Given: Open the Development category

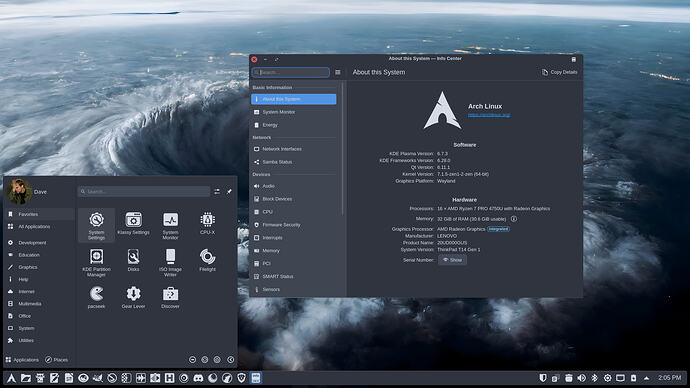Looking at the screenshot, I should click(x=40, y=242).
